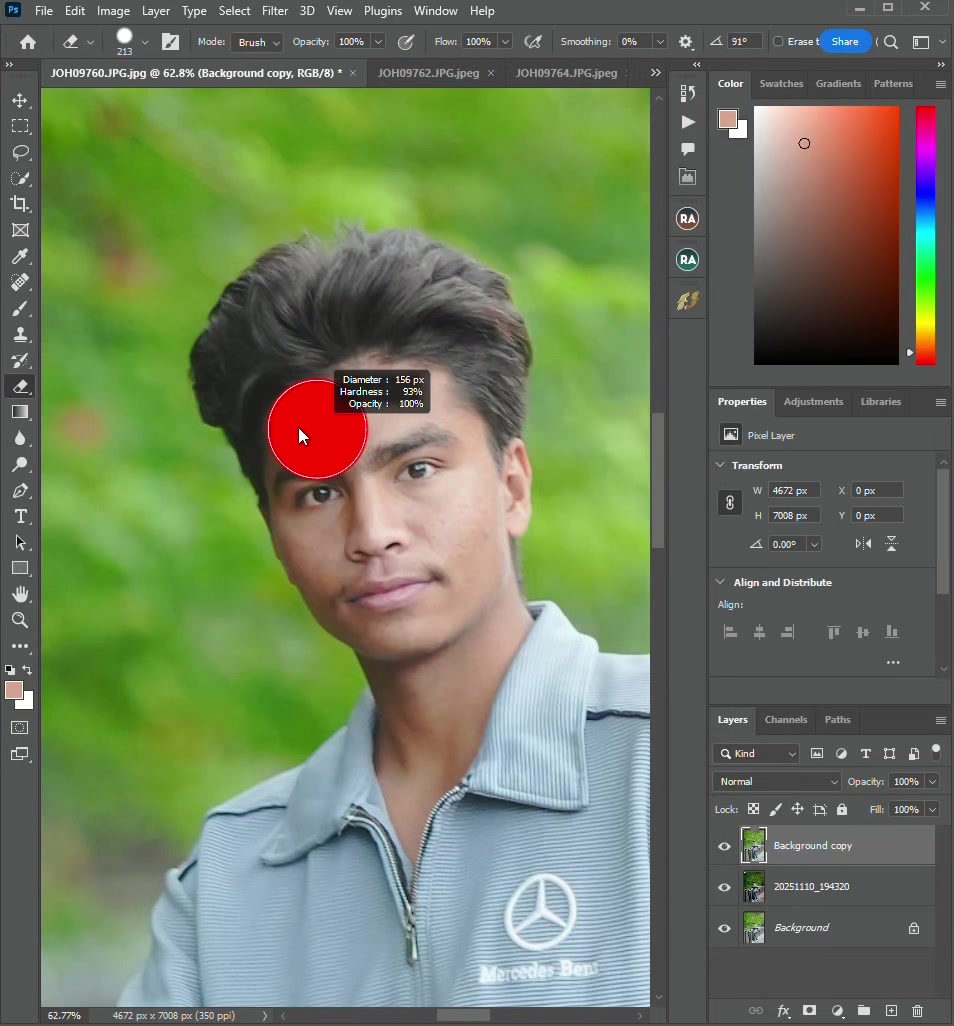Open smoothing options gear icon

point(685,42)
